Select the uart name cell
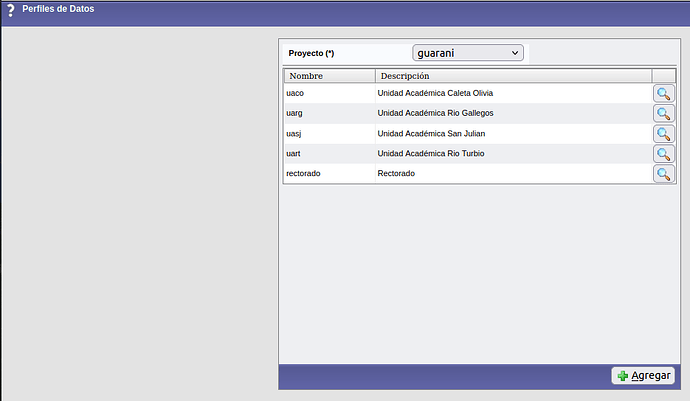The image size is (690, 401). coord(295,154)
